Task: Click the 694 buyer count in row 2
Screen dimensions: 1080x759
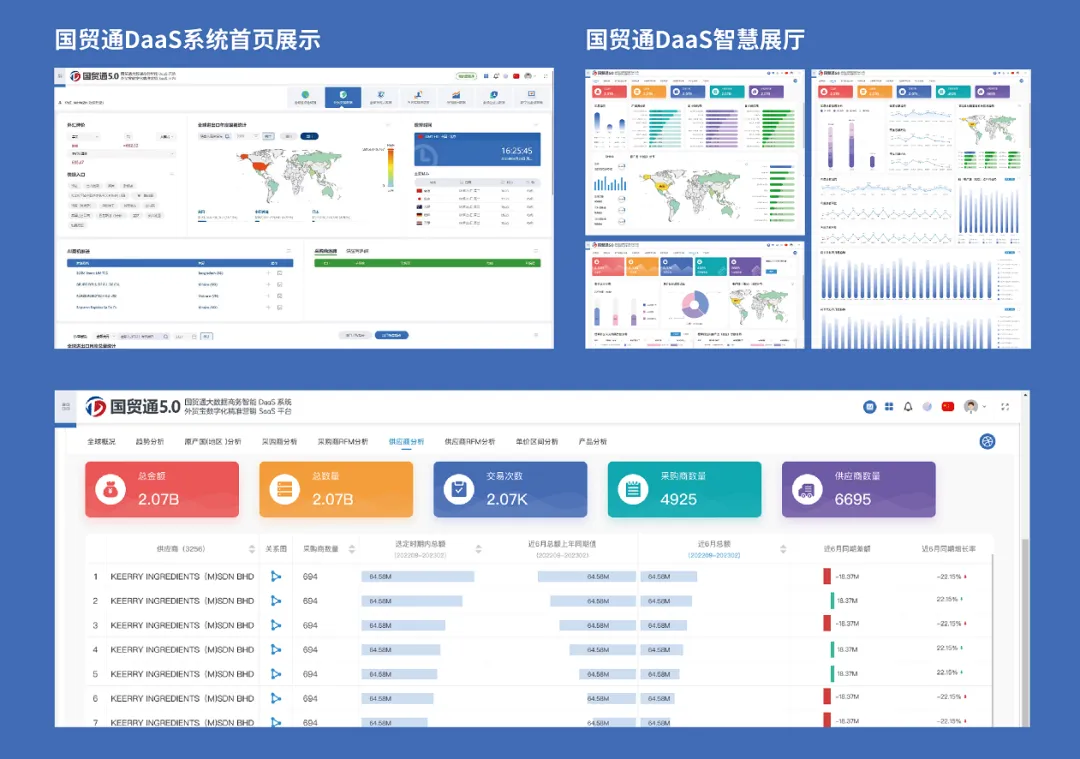Action: tap(310, 601)
